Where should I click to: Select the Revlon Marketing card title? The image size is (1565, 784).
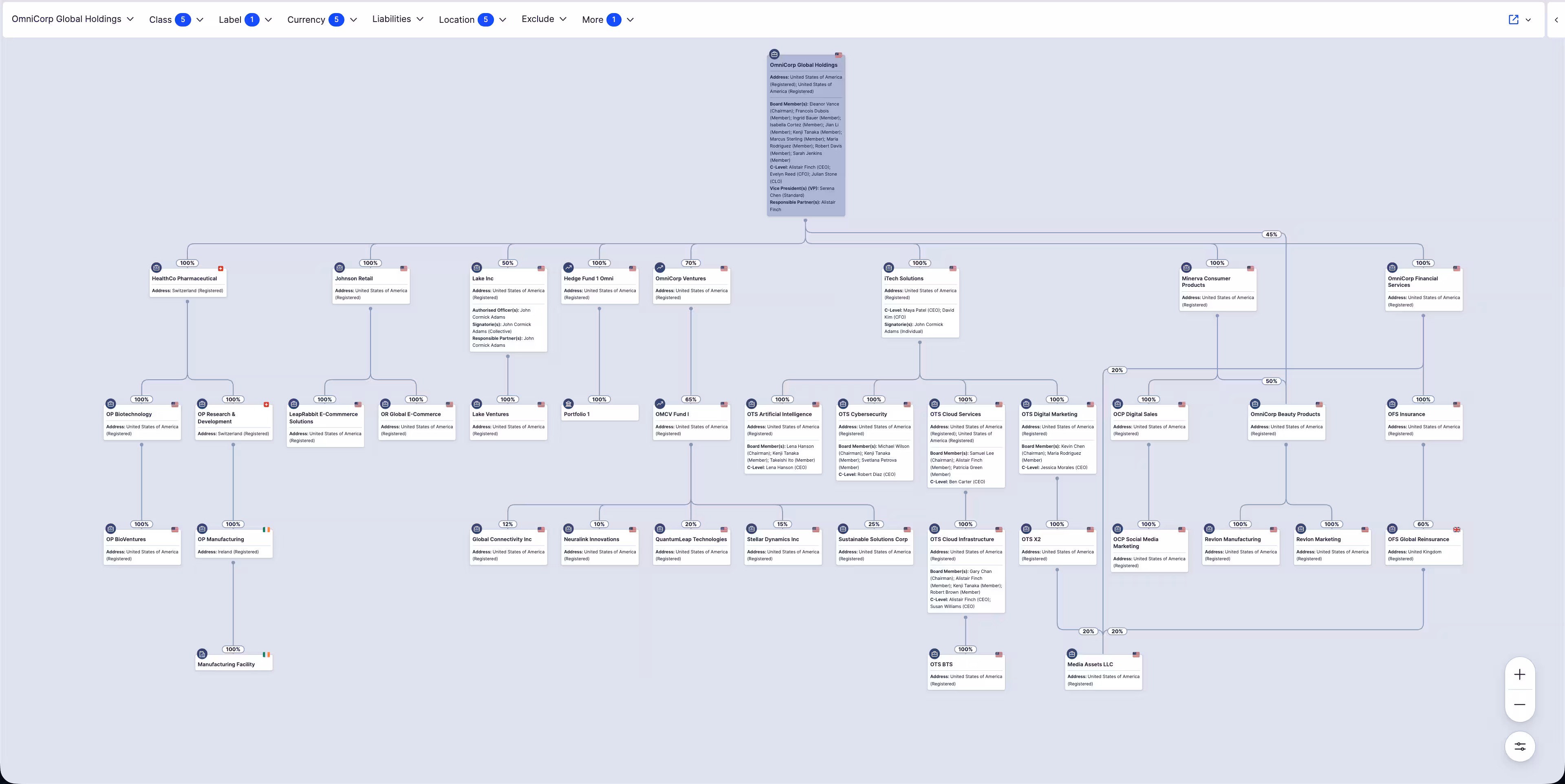1318,539
